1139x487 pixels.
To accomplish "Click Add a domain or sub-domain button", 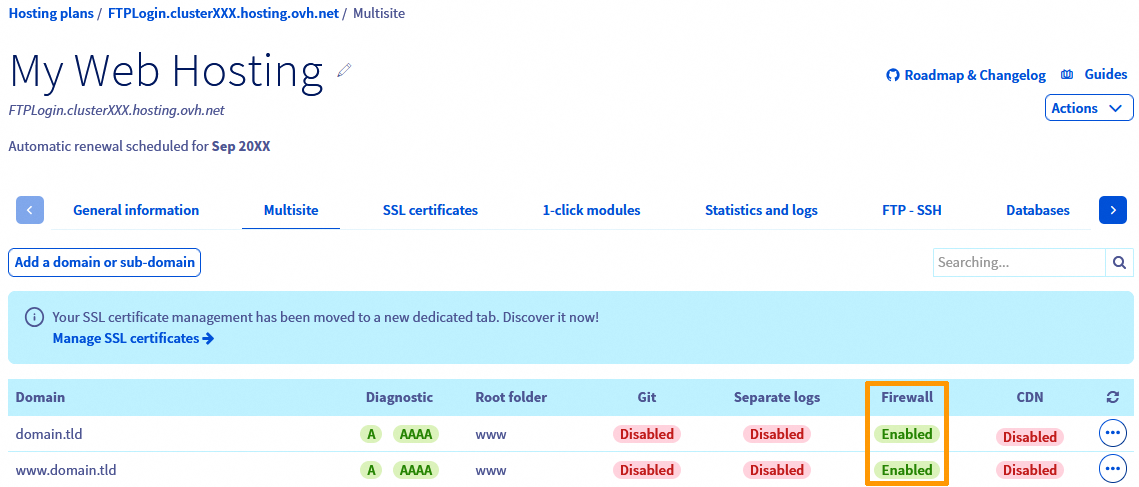I will tap(105, 262).
